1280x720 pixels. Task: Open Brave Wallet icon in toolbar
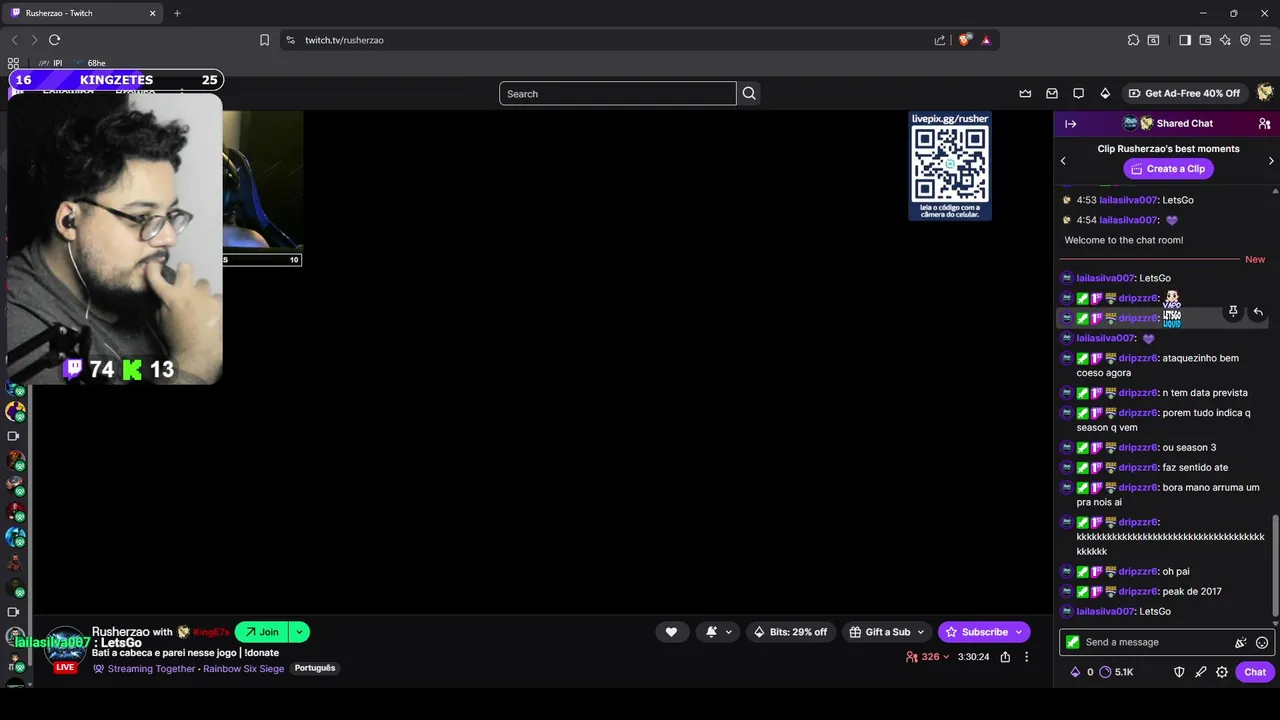[1205, 40]
